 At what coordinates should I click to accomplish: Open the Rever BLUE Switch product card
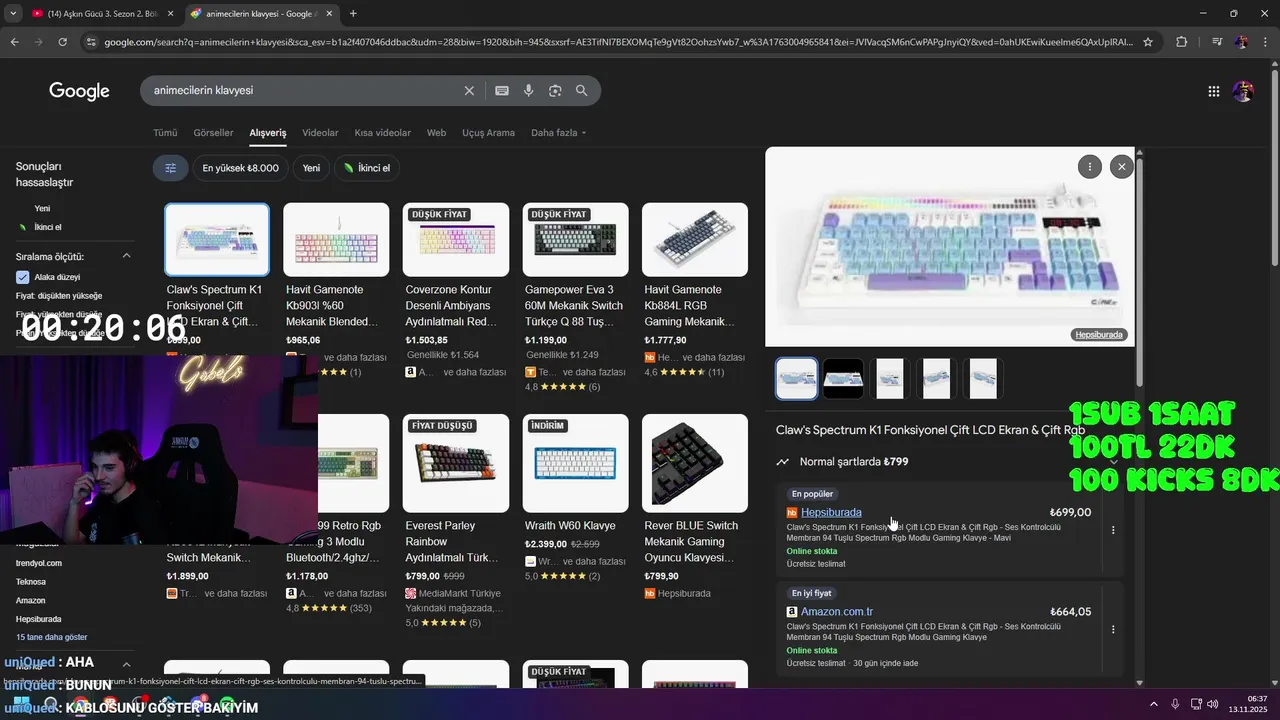[695, 506]
